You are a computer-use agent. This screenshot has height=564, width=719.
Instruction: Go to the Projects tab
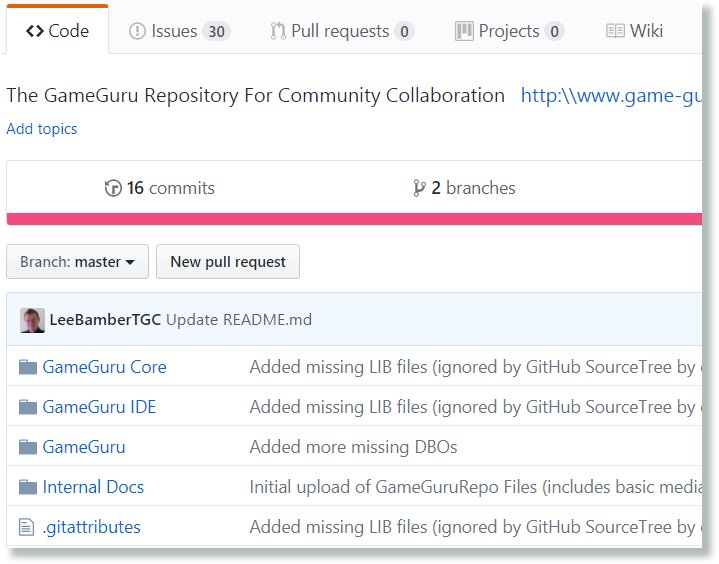pyautogui.click(x=509, y=31)
